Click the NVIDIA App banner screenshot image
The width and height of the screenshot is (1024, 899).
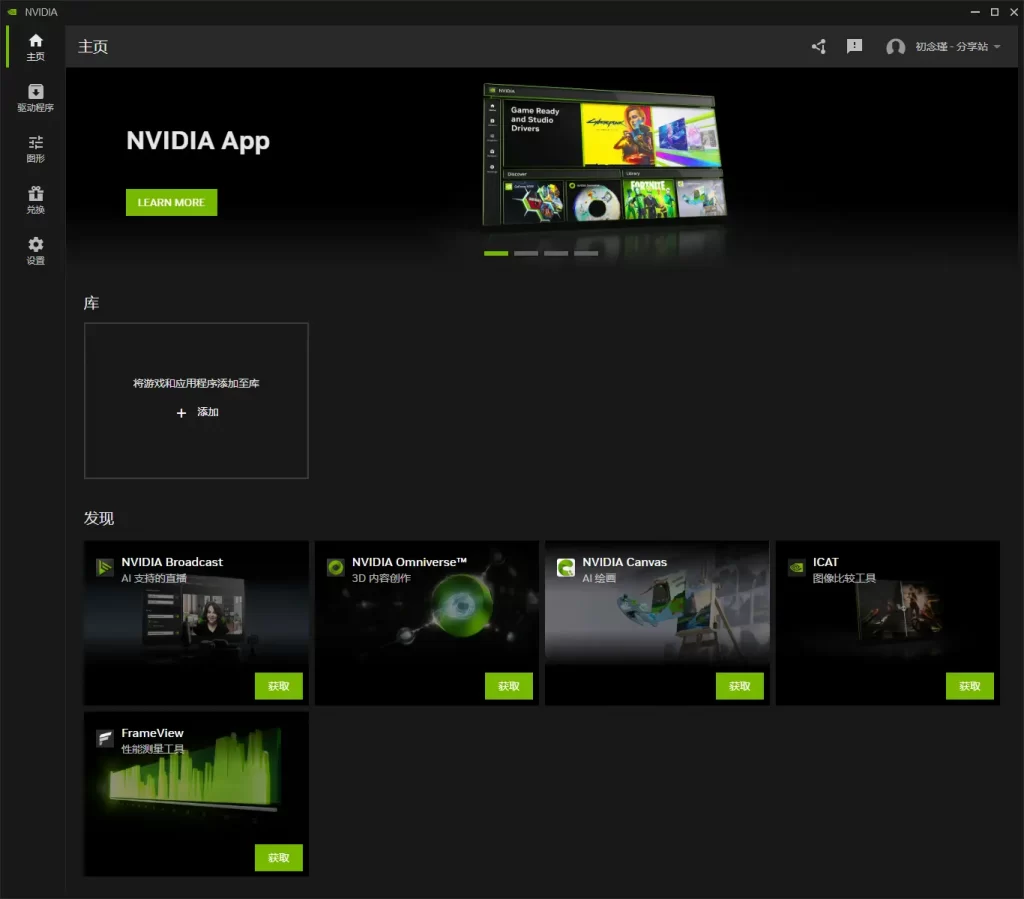point(604,155)
